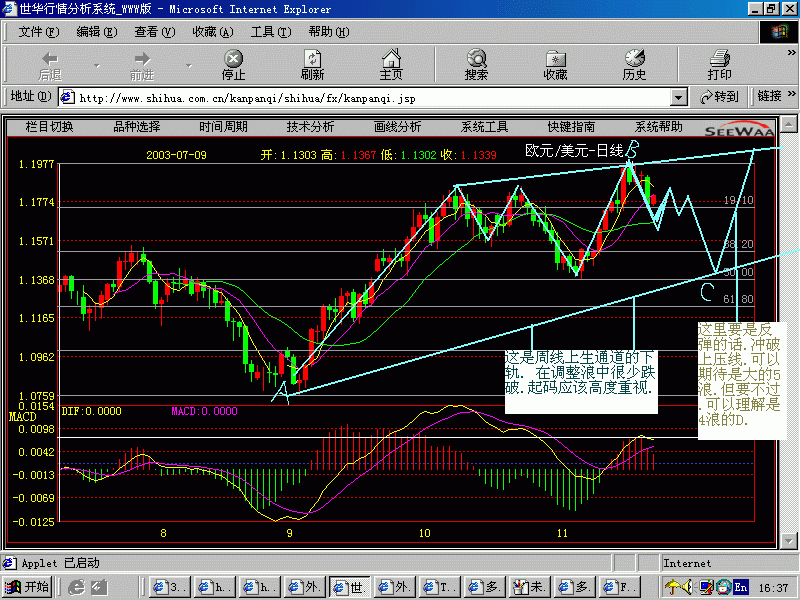Screen dimensions: 800x600
Task: Click the Print (打印) toolbar icon
Action: point(719,65)
